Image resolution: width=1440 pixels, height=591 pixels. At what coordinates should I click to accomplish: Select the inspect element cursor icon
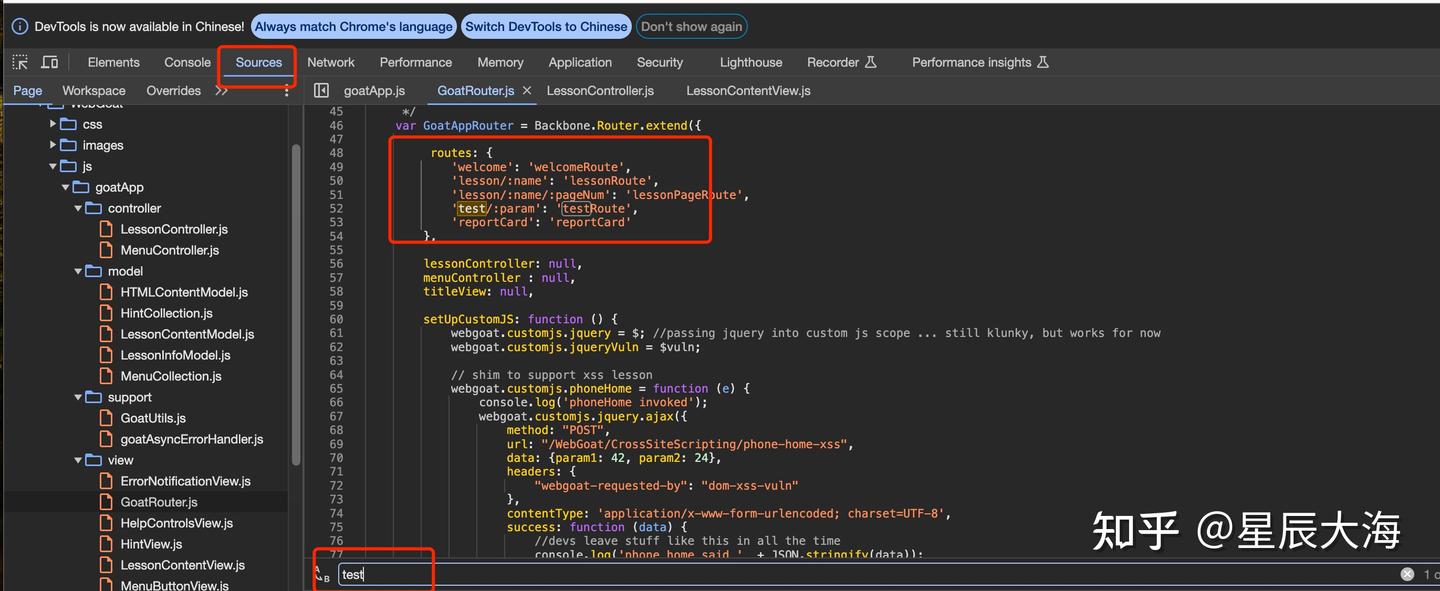click(19, 61)
